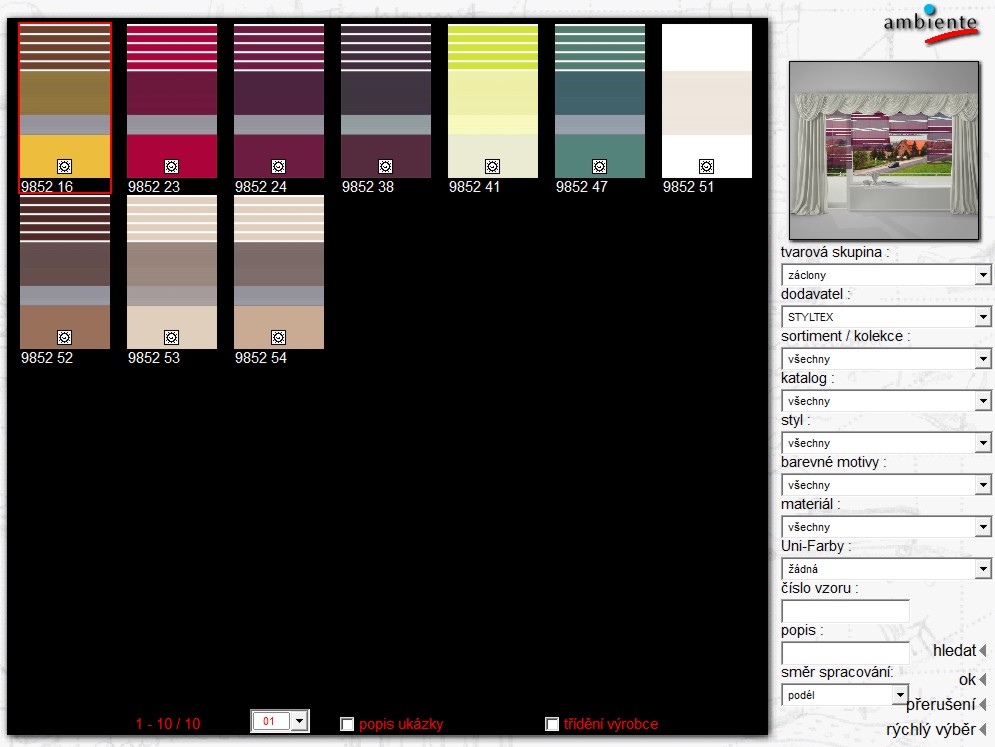This screenshot has height=747, width=995.
Task: Select fabric swatch 9852 23 crimson
Action: [171, 101]
